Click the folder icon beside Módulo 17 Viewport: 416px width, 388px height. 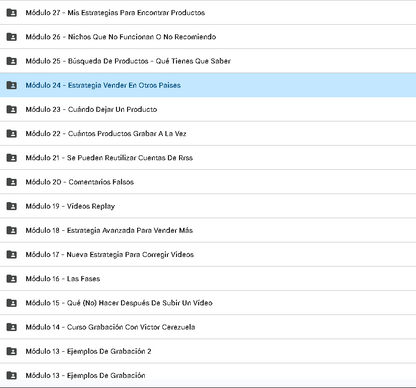tap(12, 254)
